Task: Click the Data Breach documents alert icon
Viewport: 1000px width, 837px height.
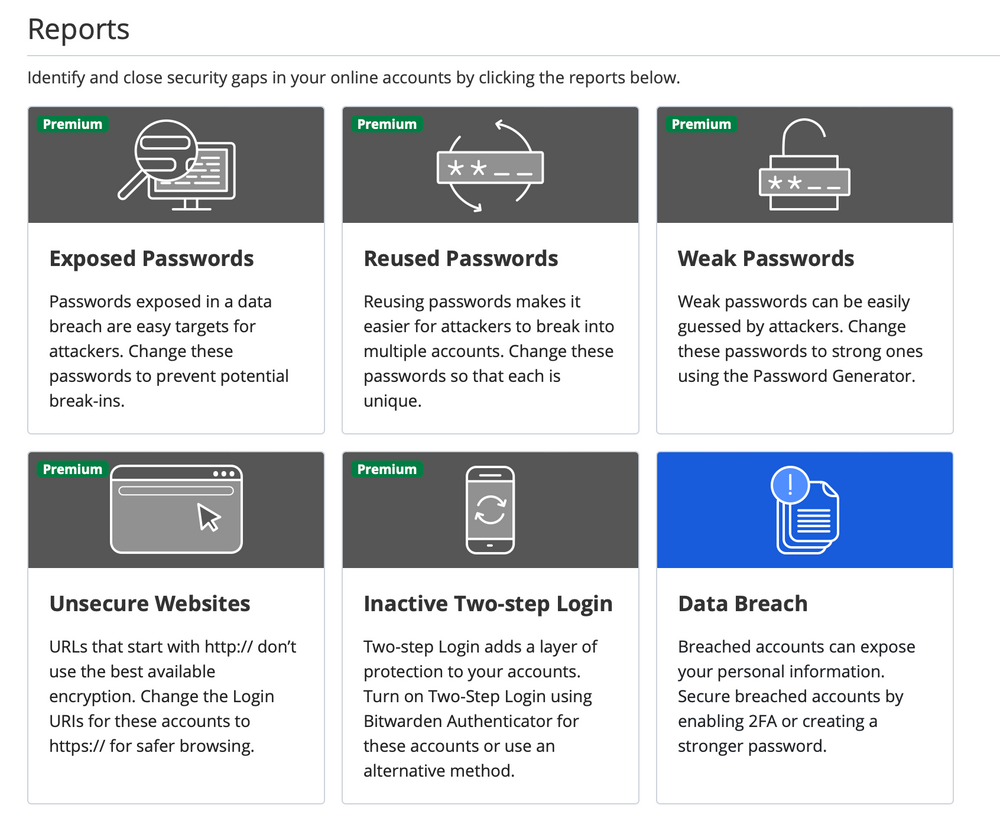Action: click(x=805, y=510)
